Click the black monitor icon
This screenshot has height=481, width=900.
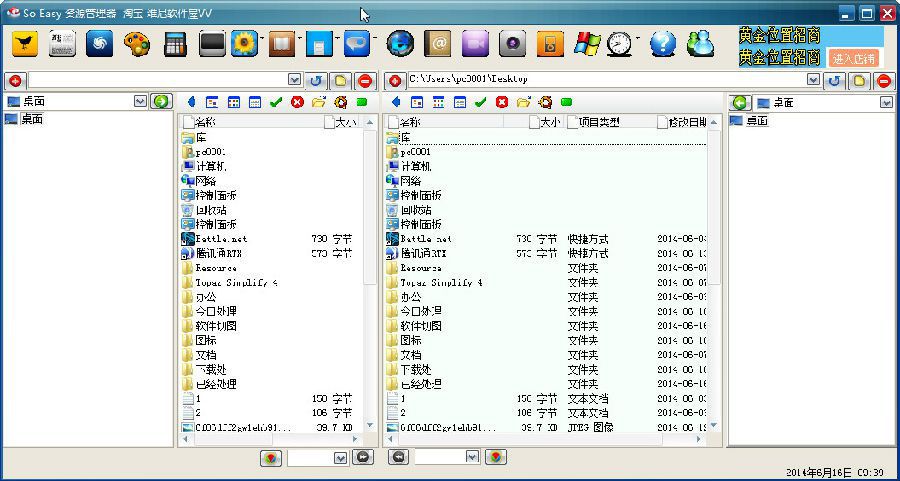click(x=212, y=44)
